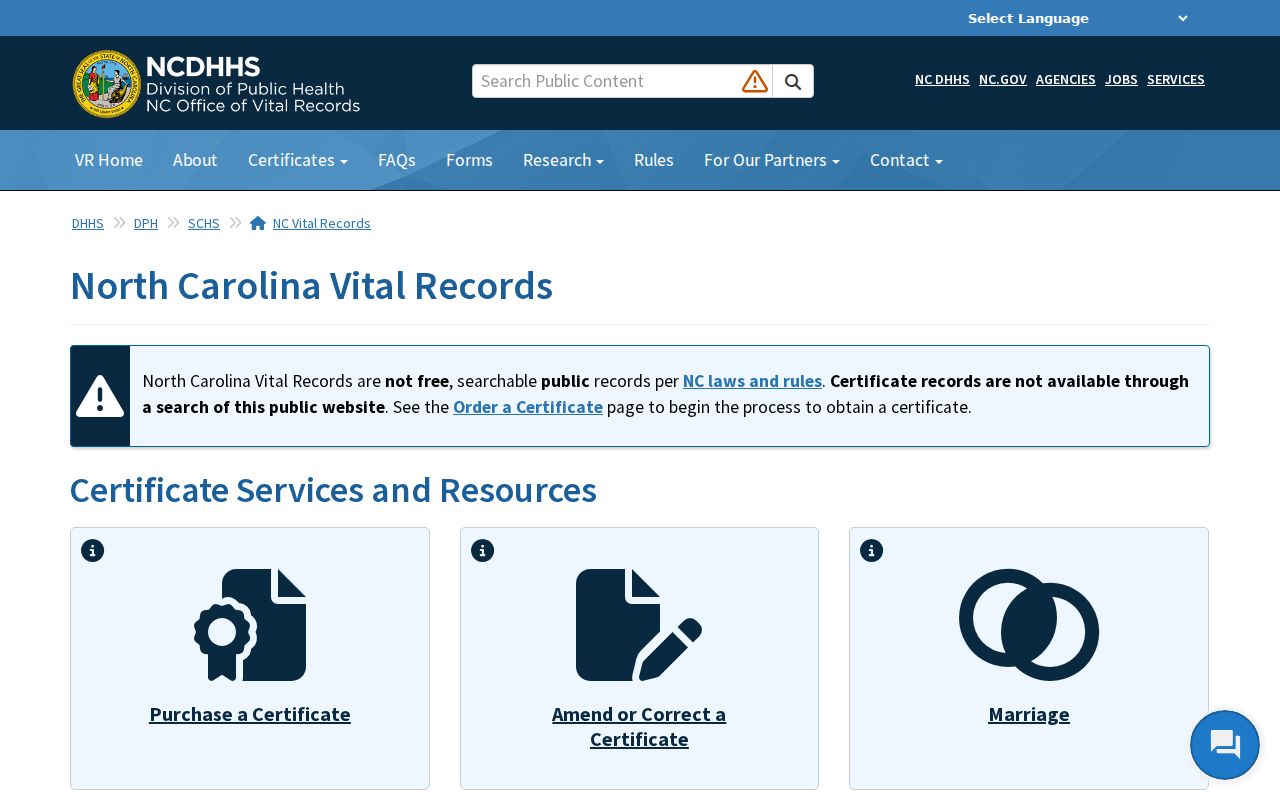Click the search magnifier button
The width and height of the screenshot is (1280, 800).
793,81
